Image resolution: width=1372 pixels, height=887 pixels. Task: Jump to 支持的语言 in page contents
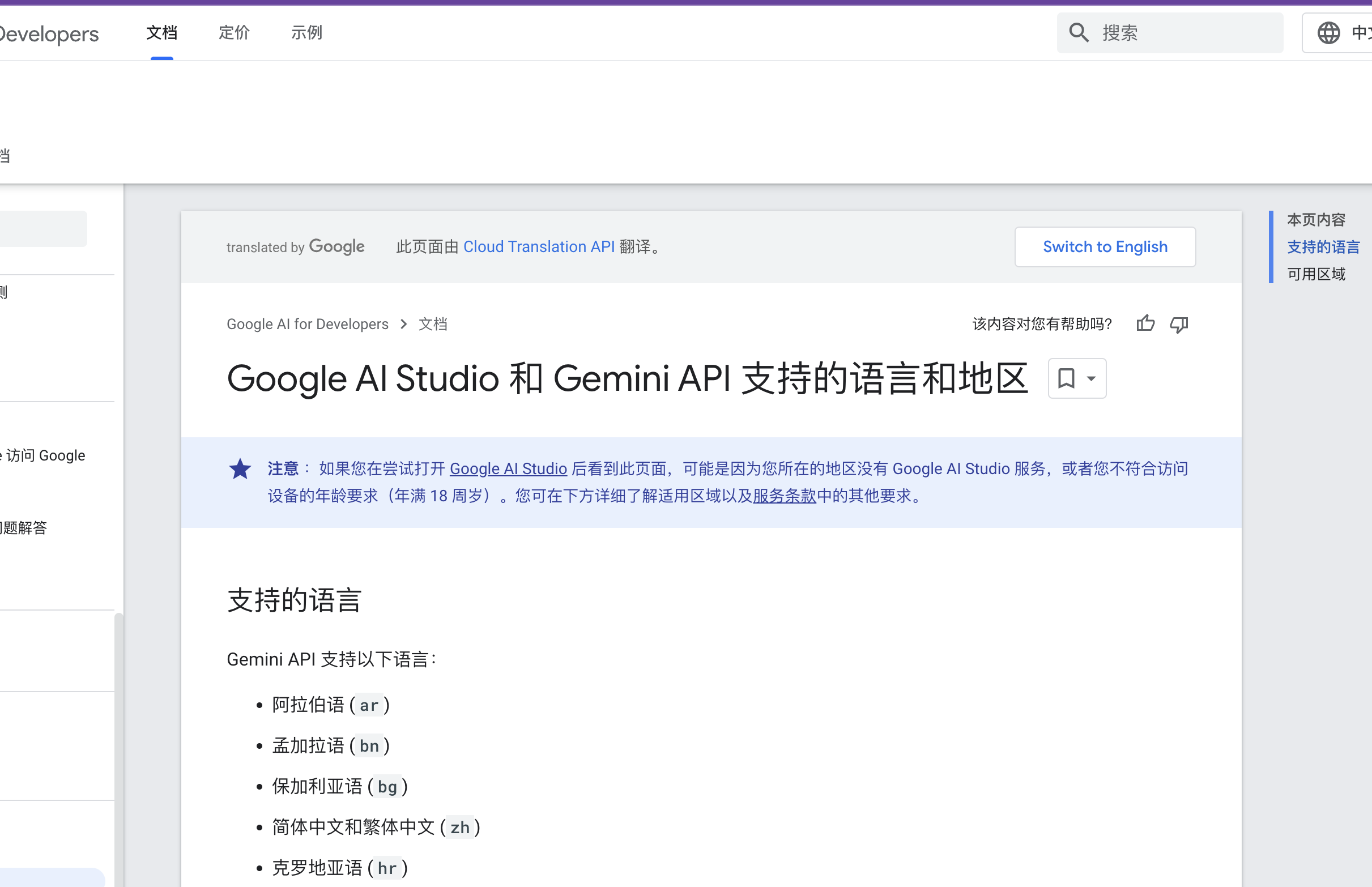pyautogui.click(x=1323, y=247)
